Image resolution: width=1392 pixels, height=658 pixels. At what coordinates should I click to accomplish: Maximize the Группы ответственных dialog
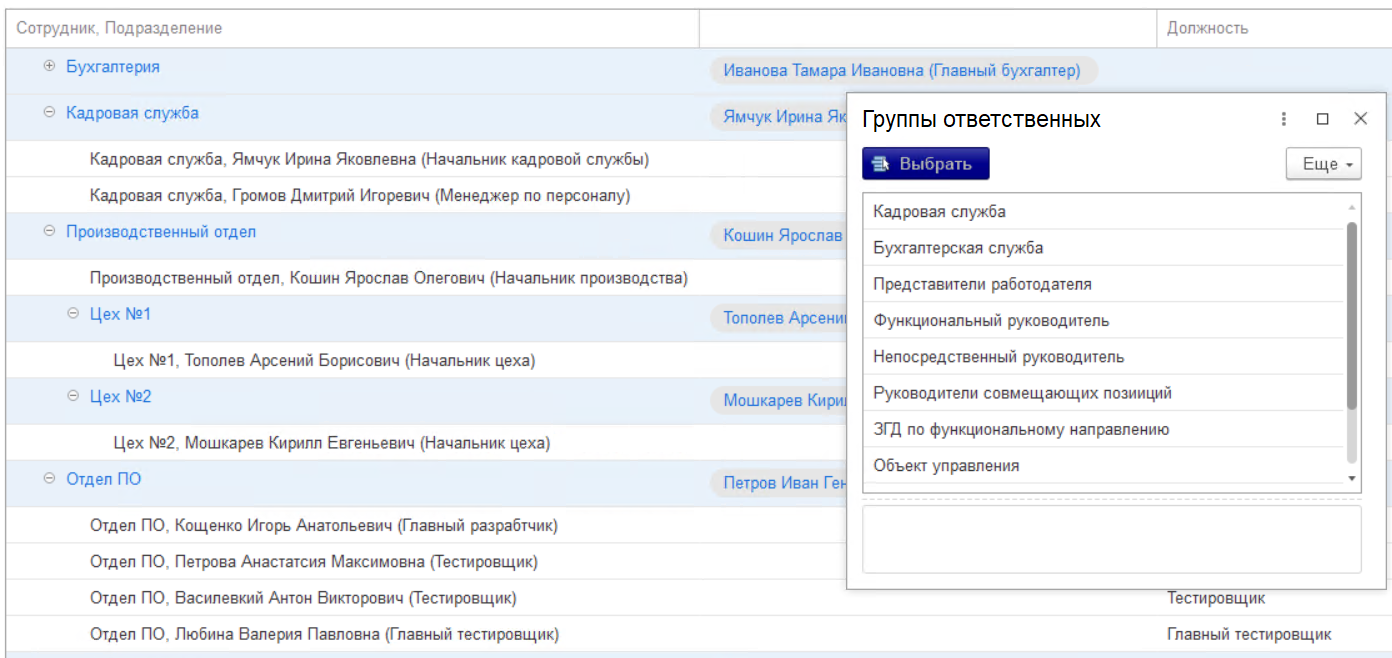click(1322, 119)
